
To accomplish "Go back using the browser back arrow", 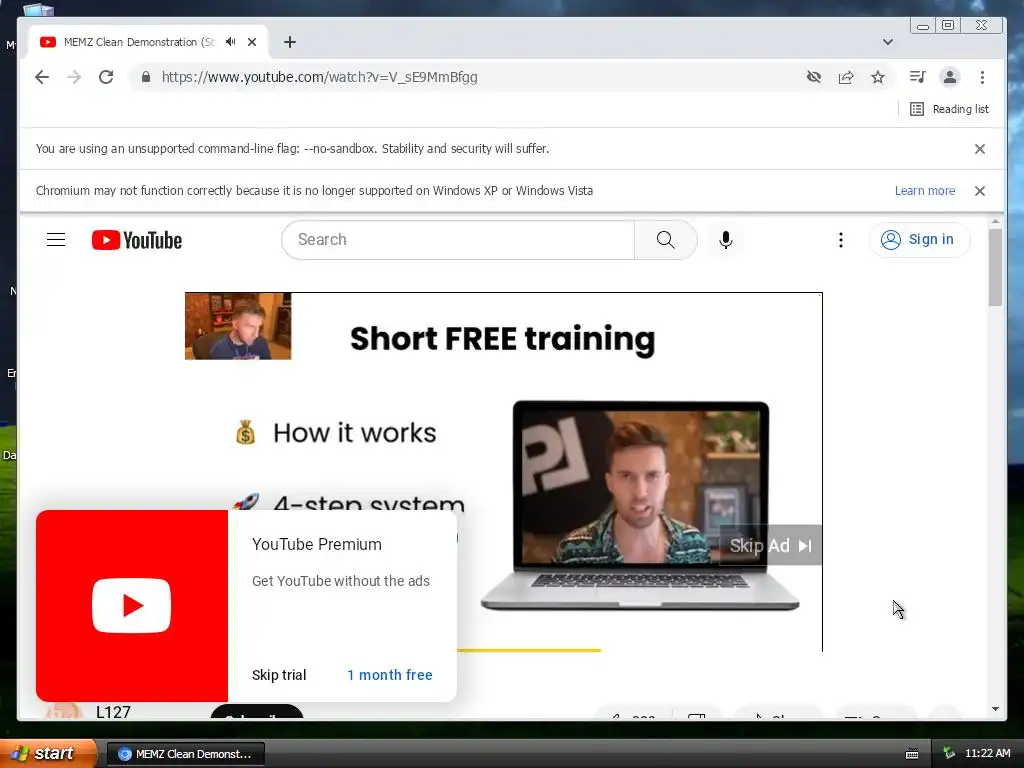I will pyautogui.click(x=42, y=77).
